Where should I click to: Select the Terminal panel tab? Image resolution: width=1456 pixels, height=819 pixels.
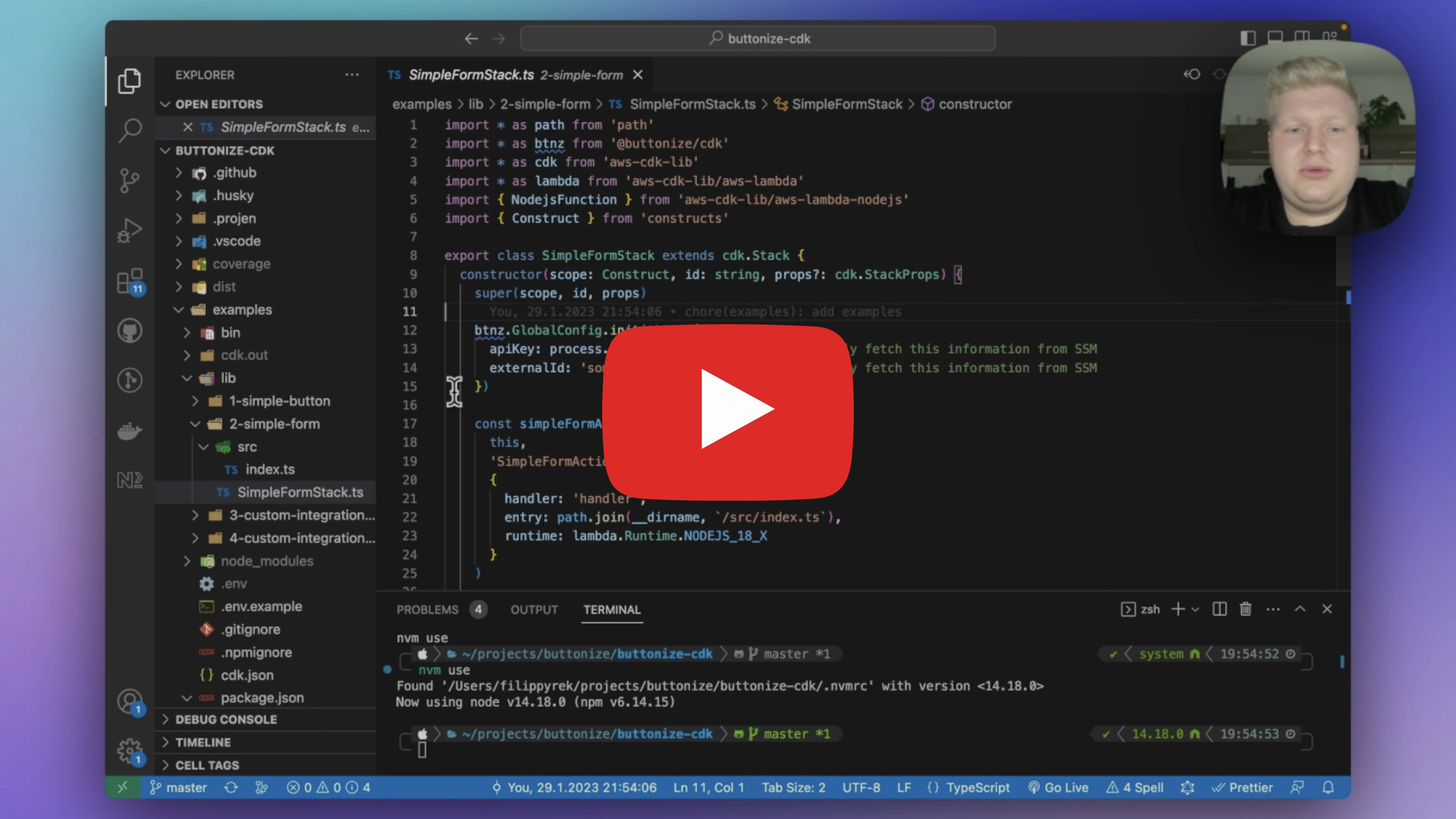[x=612, y=610]
